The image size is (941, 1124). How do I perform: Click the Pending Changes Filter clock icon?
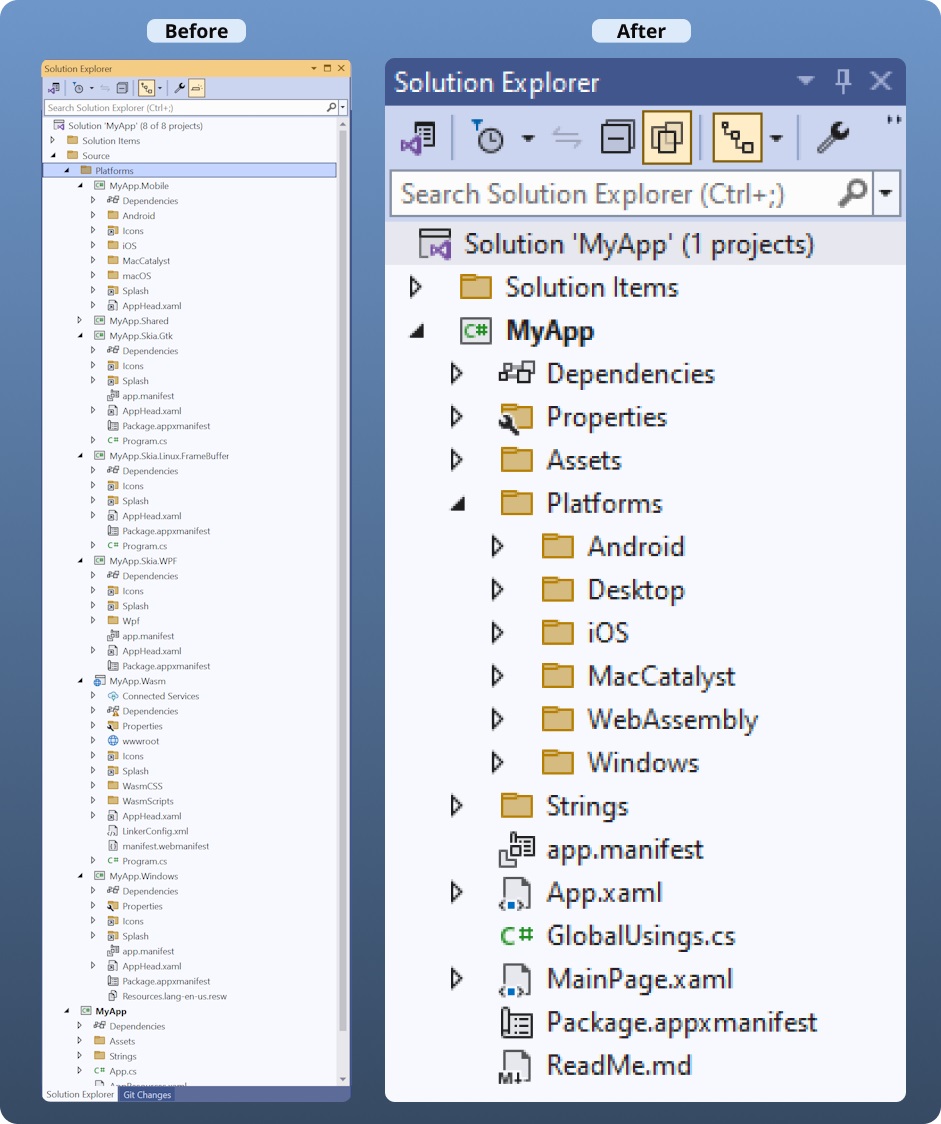pos(489,138)
